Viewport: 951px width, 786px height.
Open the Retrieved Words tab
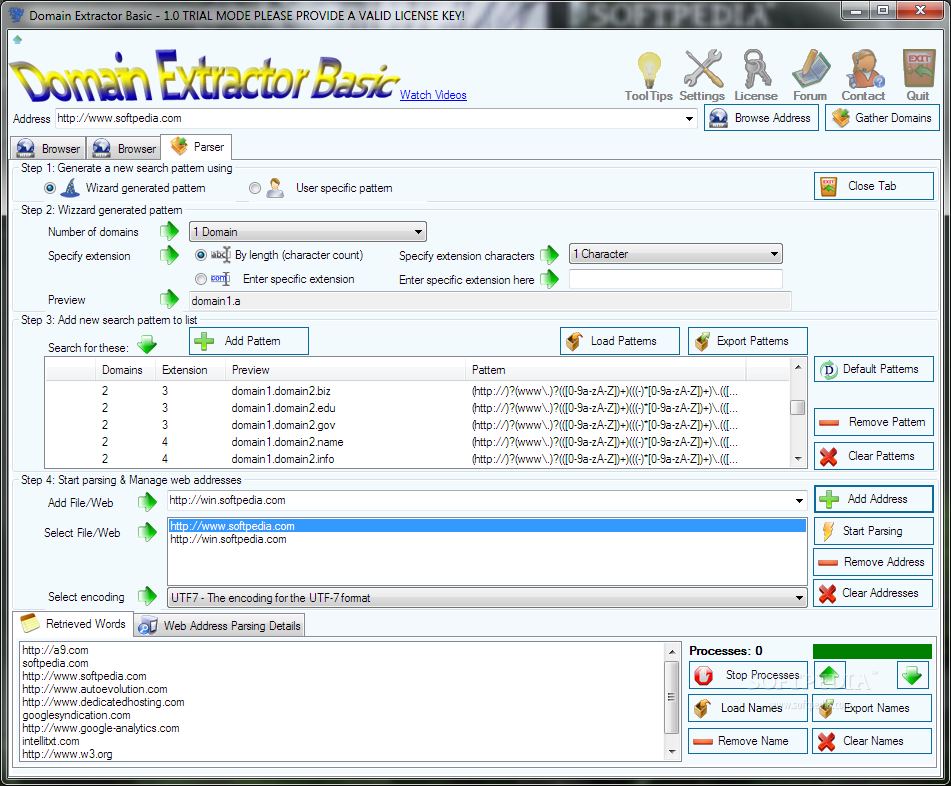[73, 623]
